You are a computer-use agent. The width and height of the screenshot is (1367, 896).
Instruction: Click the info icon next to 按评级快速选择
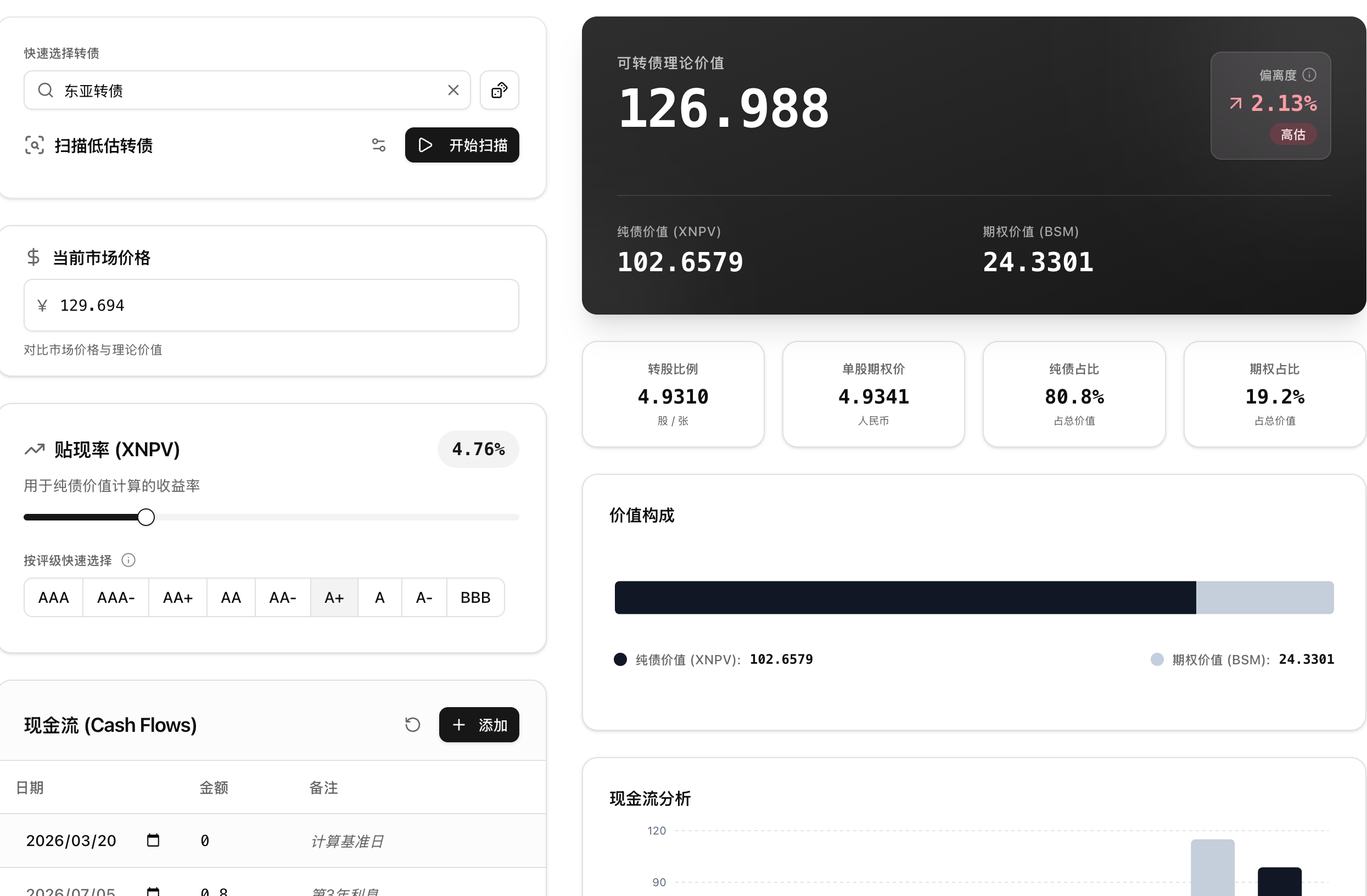(128, 560)
